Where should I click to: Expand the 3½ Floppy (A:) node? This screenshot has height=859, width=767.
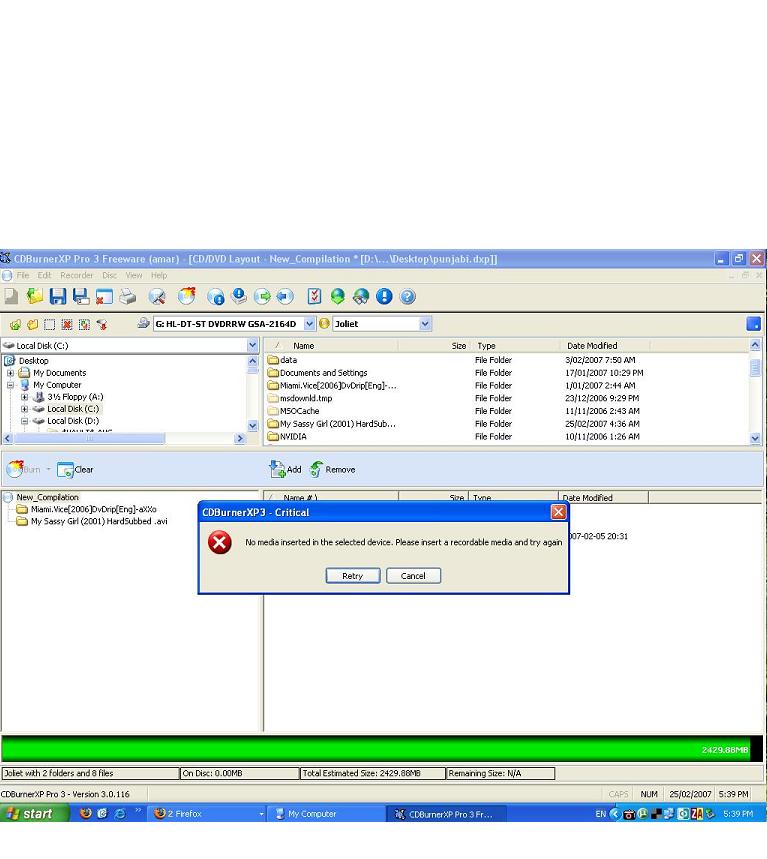[x=25, y=397]
